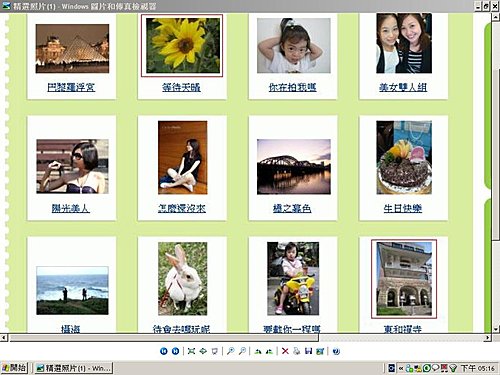The image size is (500, 375).
Task: Select the white rabbit thumbnail
Action: [183, 279]
